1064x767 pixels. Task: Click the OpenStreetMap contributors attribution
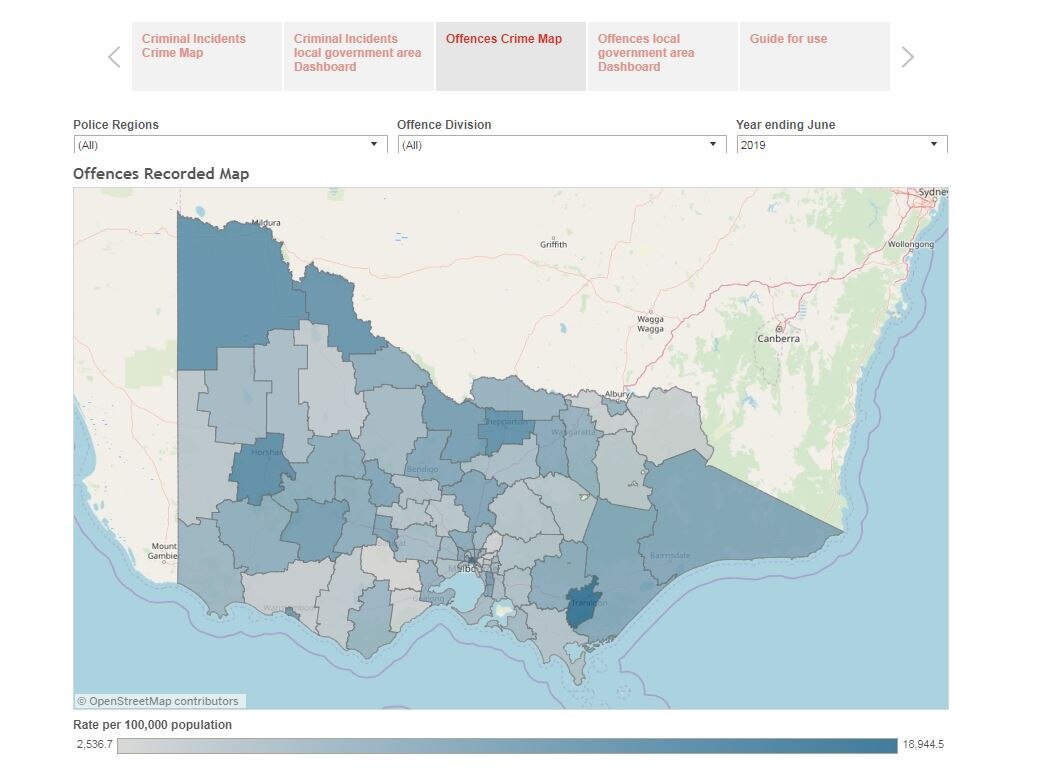(x=160, y=701)
